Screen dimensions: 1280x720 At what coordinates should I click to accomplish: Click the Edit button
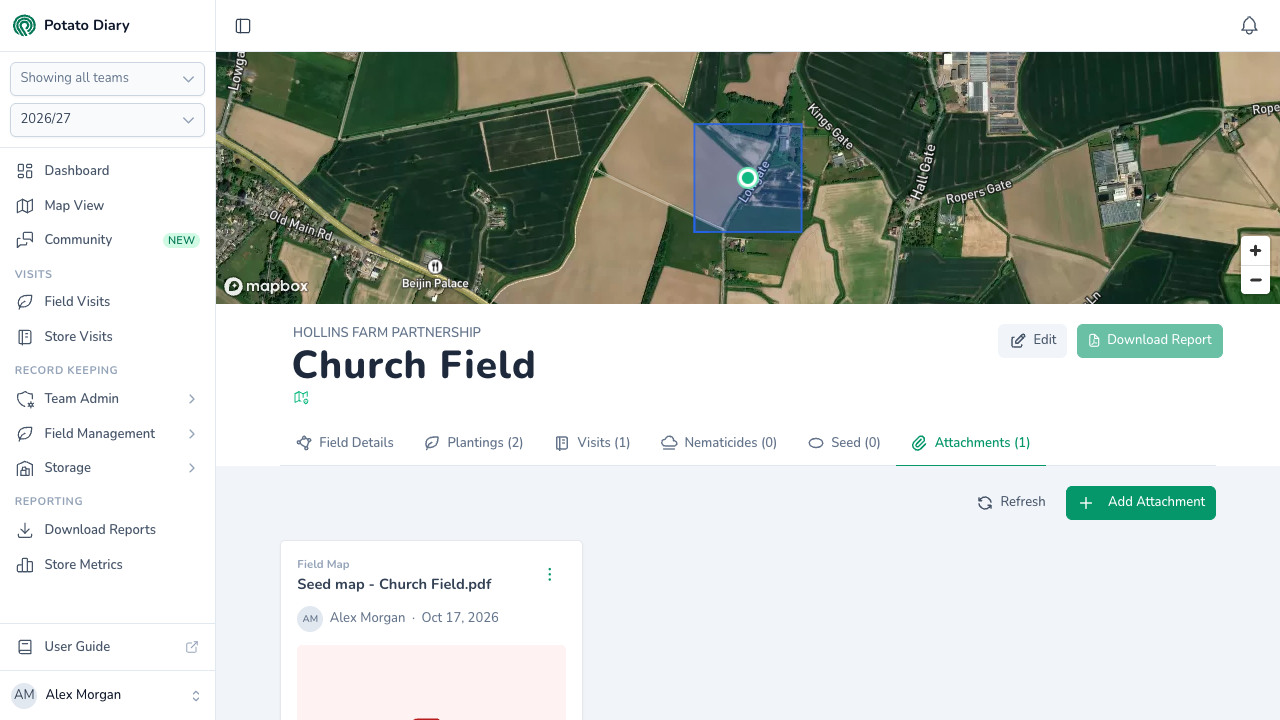pyautogui.click(x=1032, y=340)
